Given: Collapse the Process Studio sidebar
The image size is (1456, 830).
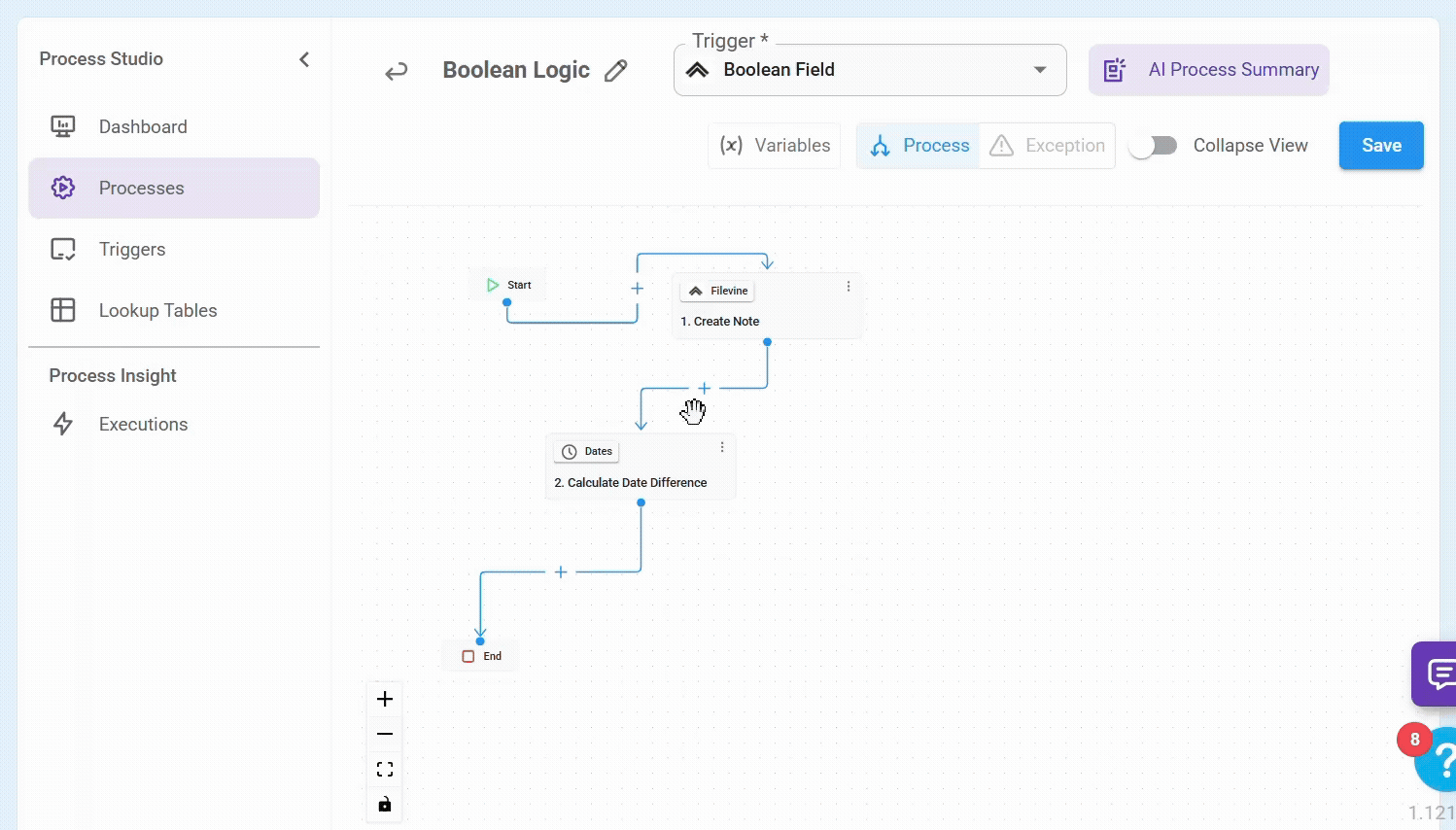Looking at the screenshot, I should click(304, 59).
